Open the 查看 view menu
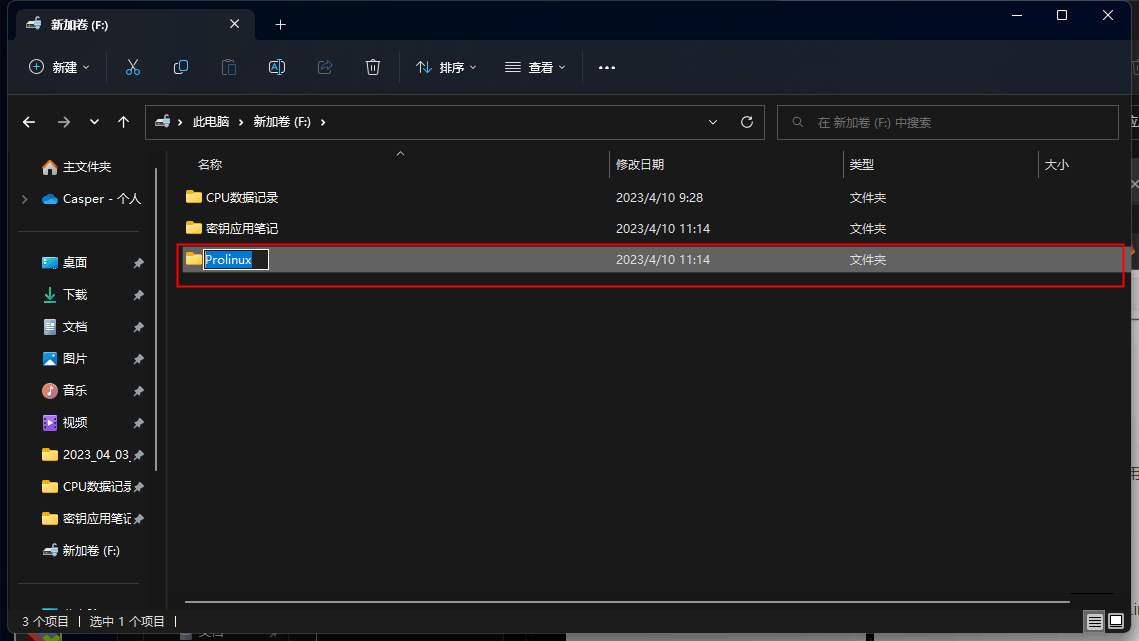 [x=535, y=68]
